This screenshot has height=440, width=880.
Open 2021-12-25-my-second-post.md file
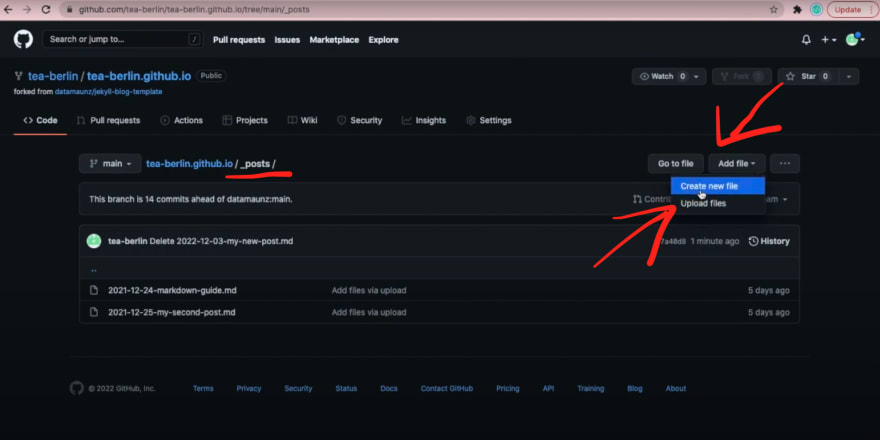(172, 312)
